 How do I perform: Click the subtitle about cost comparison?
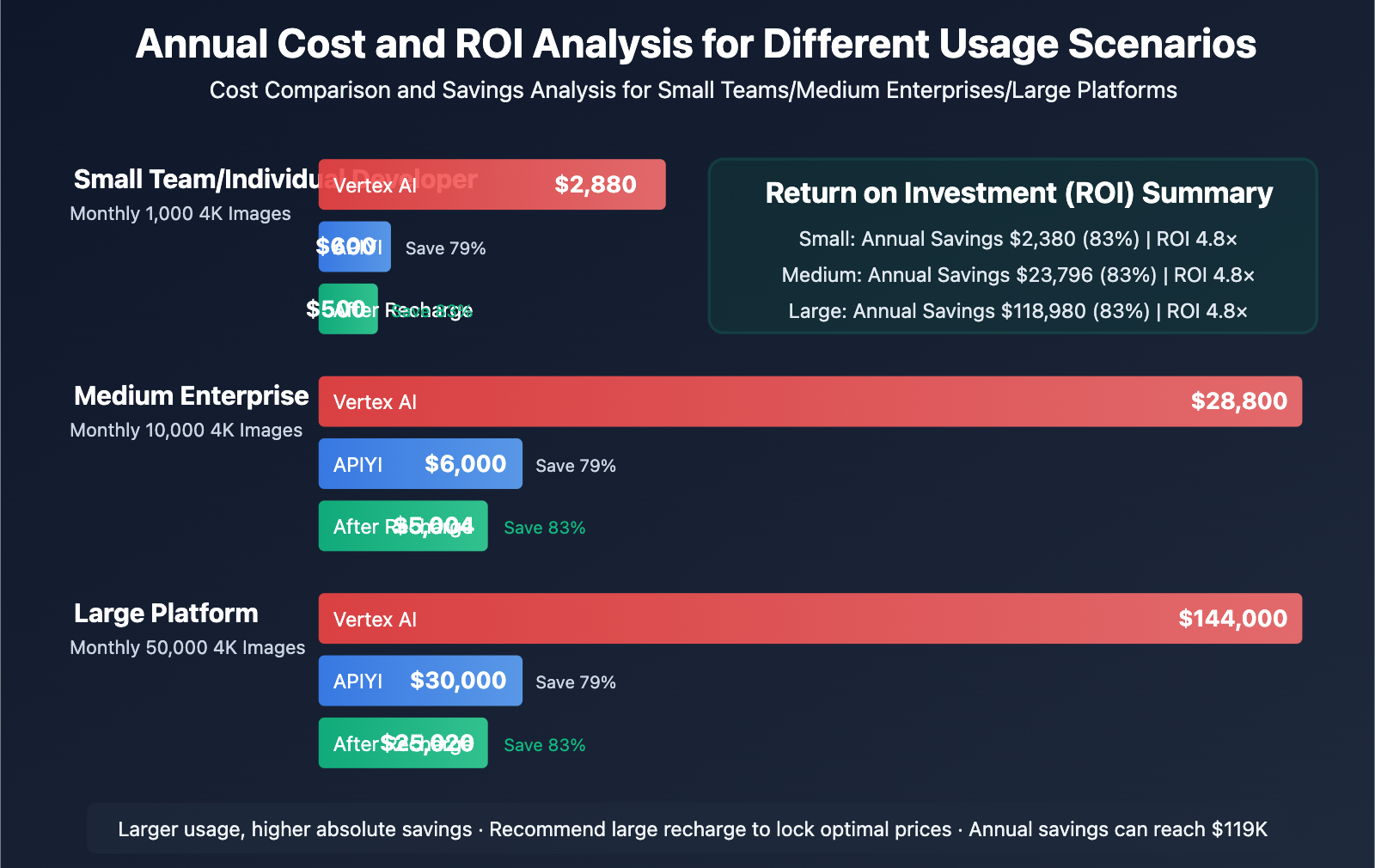pyautogui.click(x=693, y=89)
